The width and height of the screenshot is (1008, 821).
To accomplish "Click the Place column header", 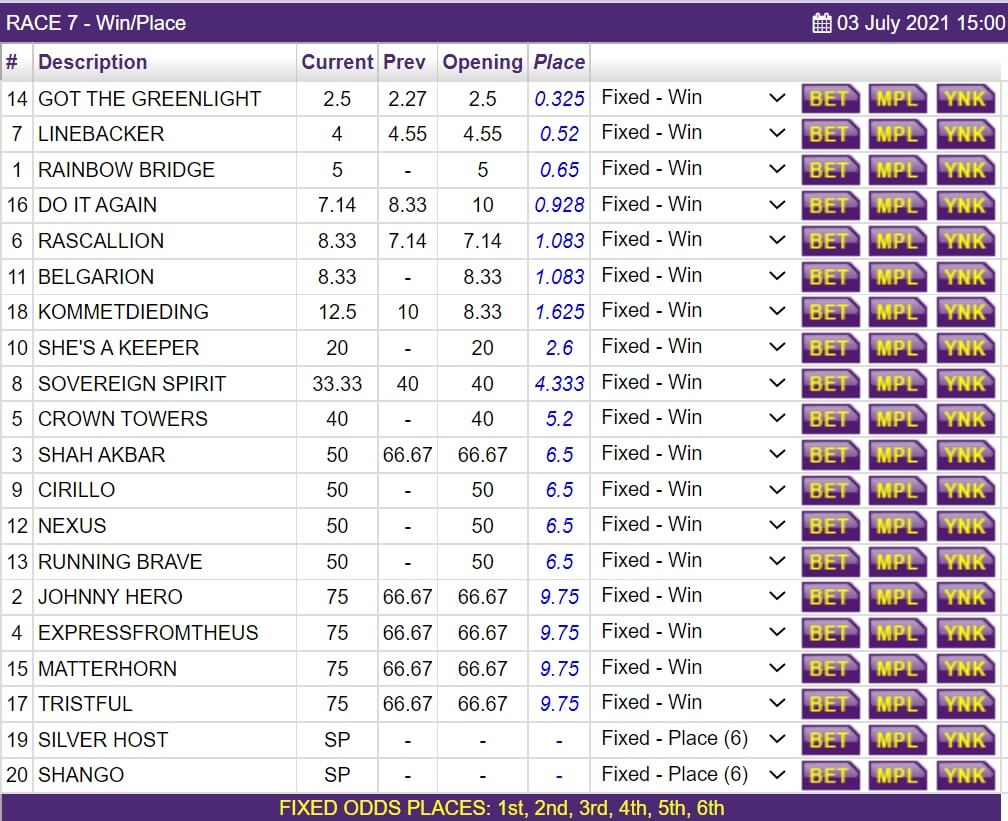I will [x=559, y=62].
